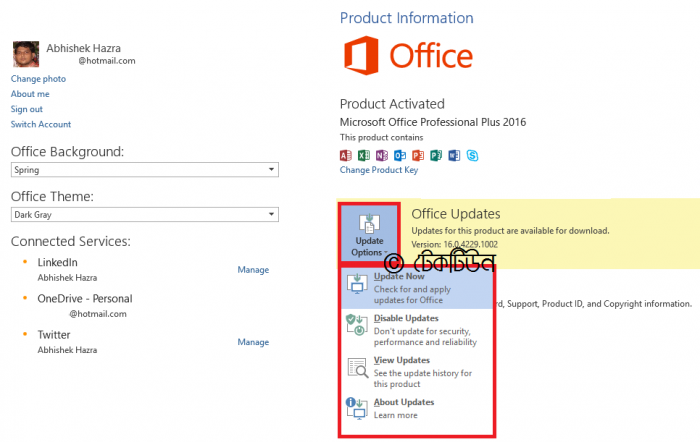
Task: Click the Word app icon
Action: 453,155
